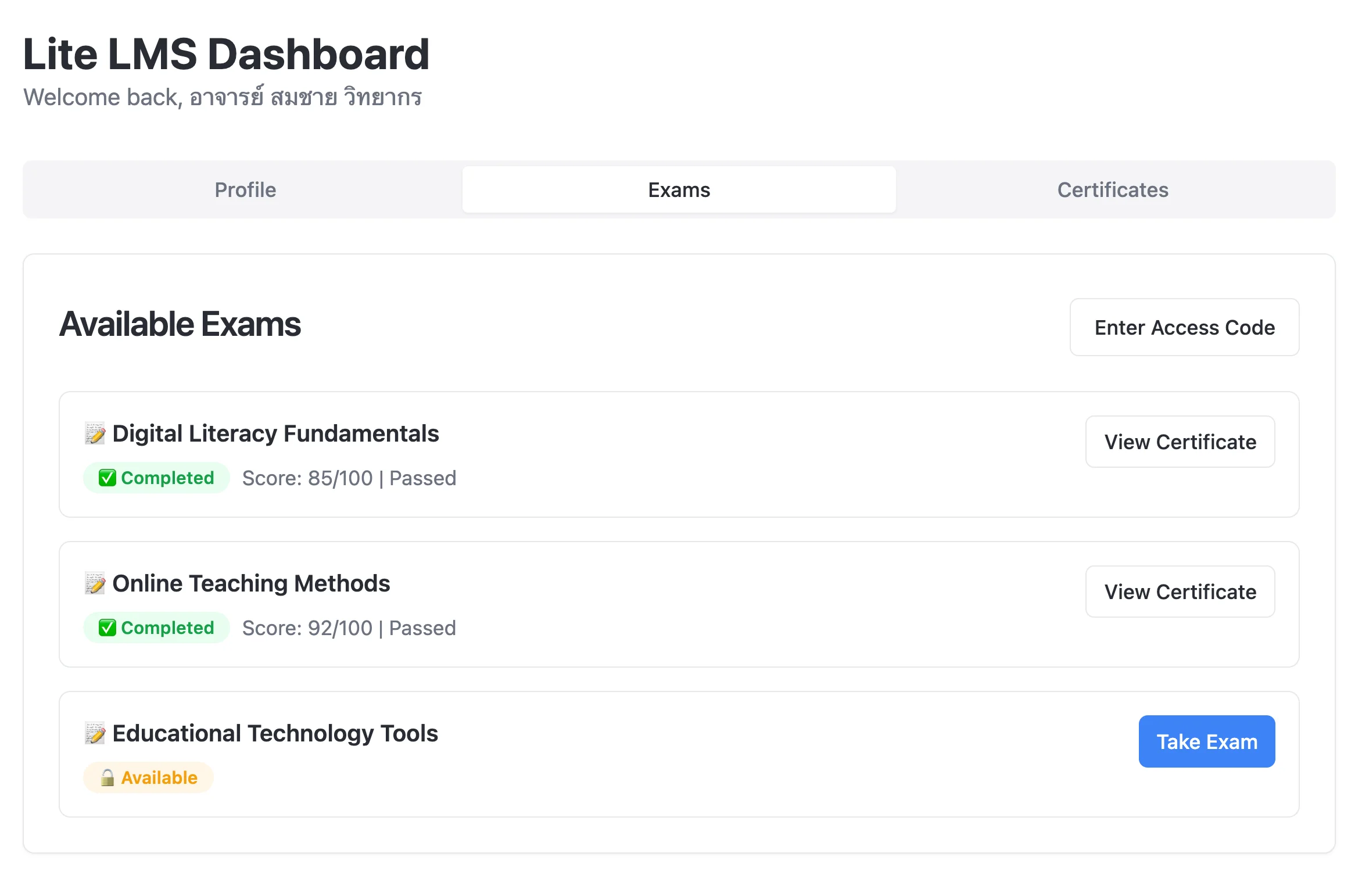This screenshot has width=1362, height=896.
Task: Click memo icon beside Online Teaching Methods
Action: (95, 583)
